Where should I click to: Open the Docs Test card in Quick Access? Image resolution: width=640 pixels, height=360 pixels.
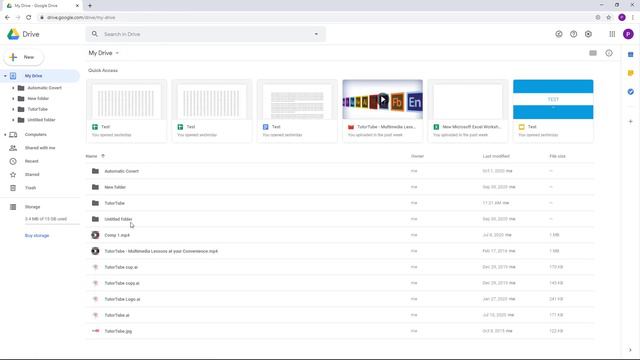297,111
